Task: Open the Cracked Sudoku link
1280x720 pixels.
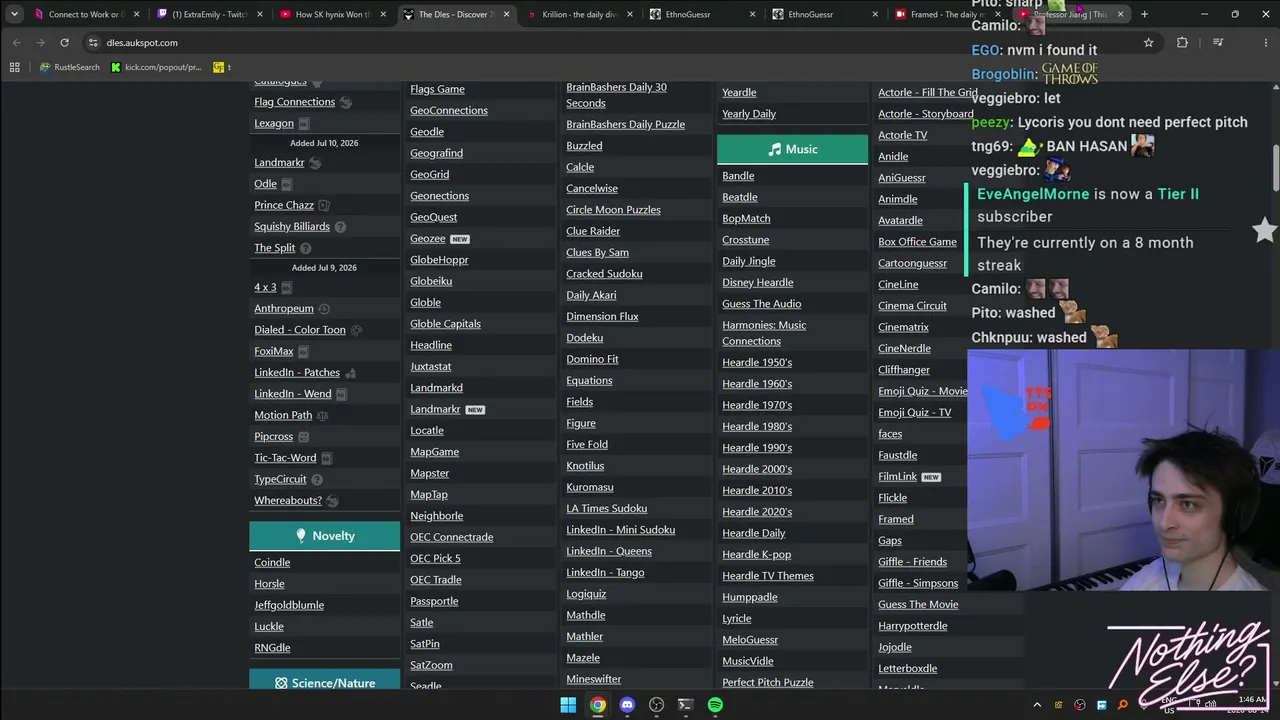Action: (604, 274)
